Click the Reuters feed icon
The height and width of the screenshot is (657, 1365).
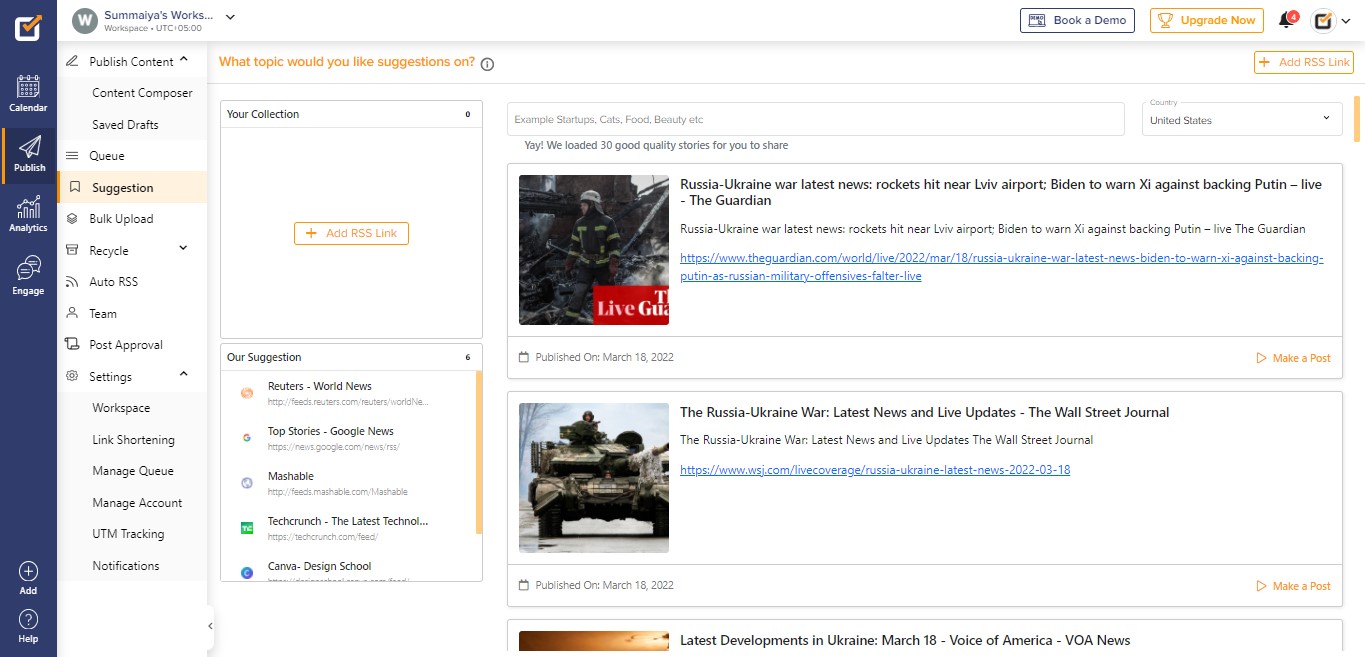click(x=246, y=393)
